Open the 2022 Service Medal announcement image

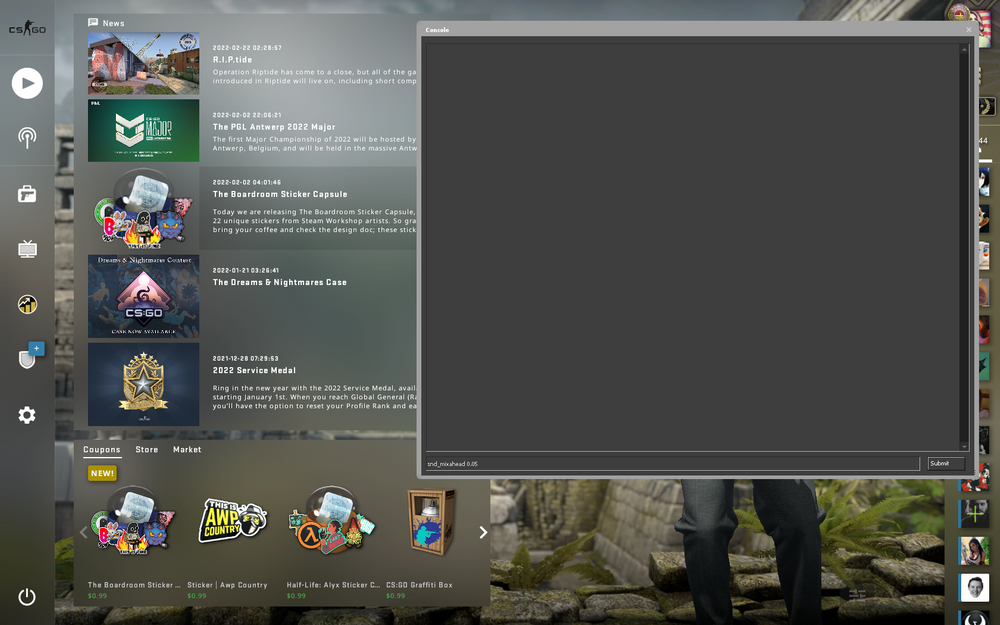143,384
